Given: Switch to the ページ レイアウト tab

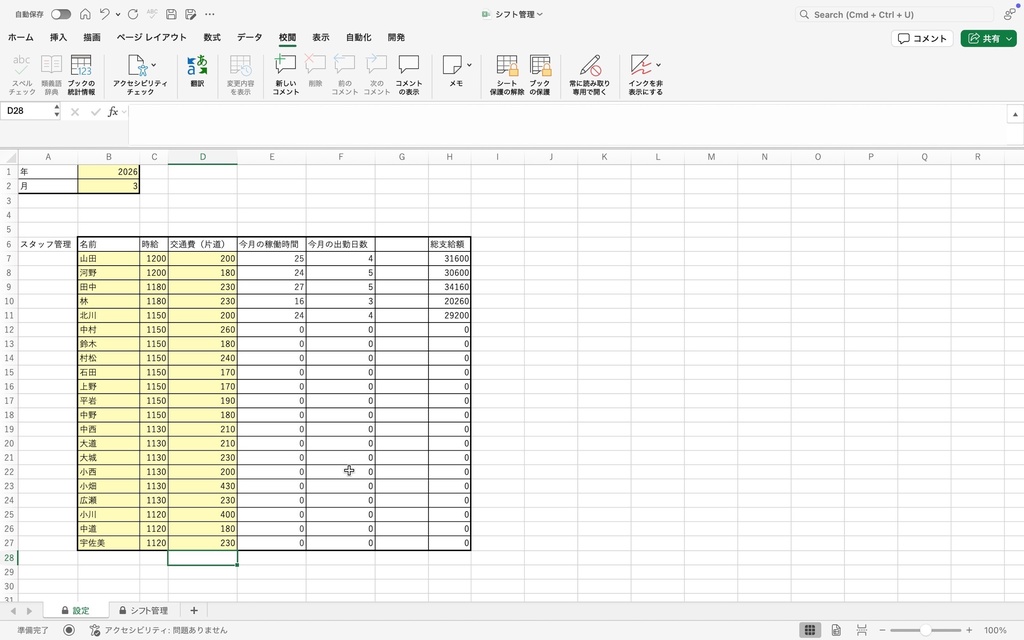Looking at the screenshot, I should click(152, 37).
